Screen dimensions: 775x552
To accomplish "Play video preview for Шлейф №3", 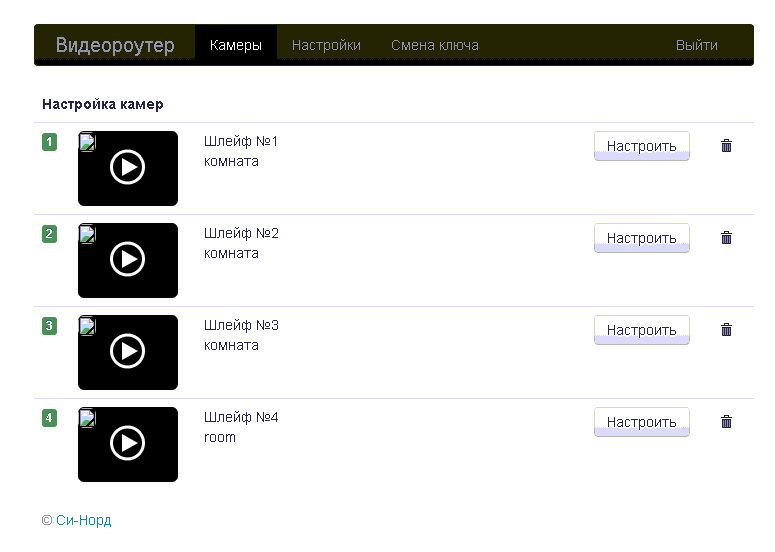I will (128, 351).
